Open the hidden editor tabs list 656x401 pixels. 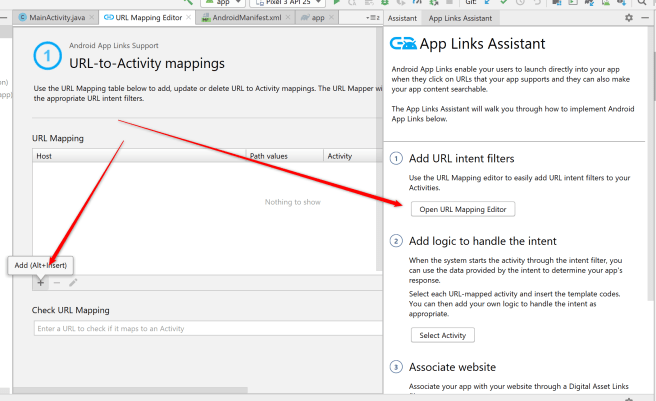point(371,18)
